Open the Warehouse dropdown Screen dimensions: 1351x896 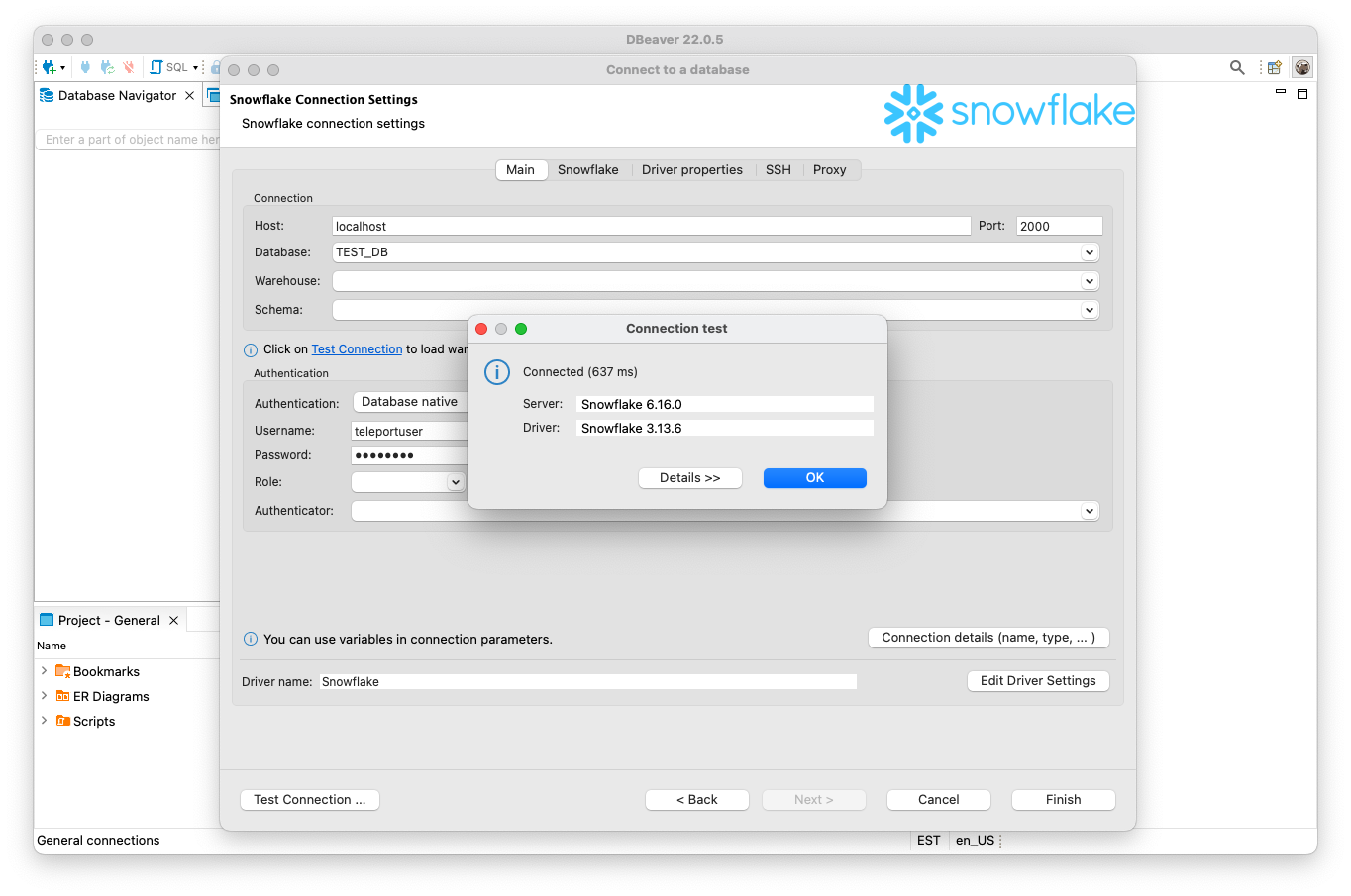(x=1089, y=281)
